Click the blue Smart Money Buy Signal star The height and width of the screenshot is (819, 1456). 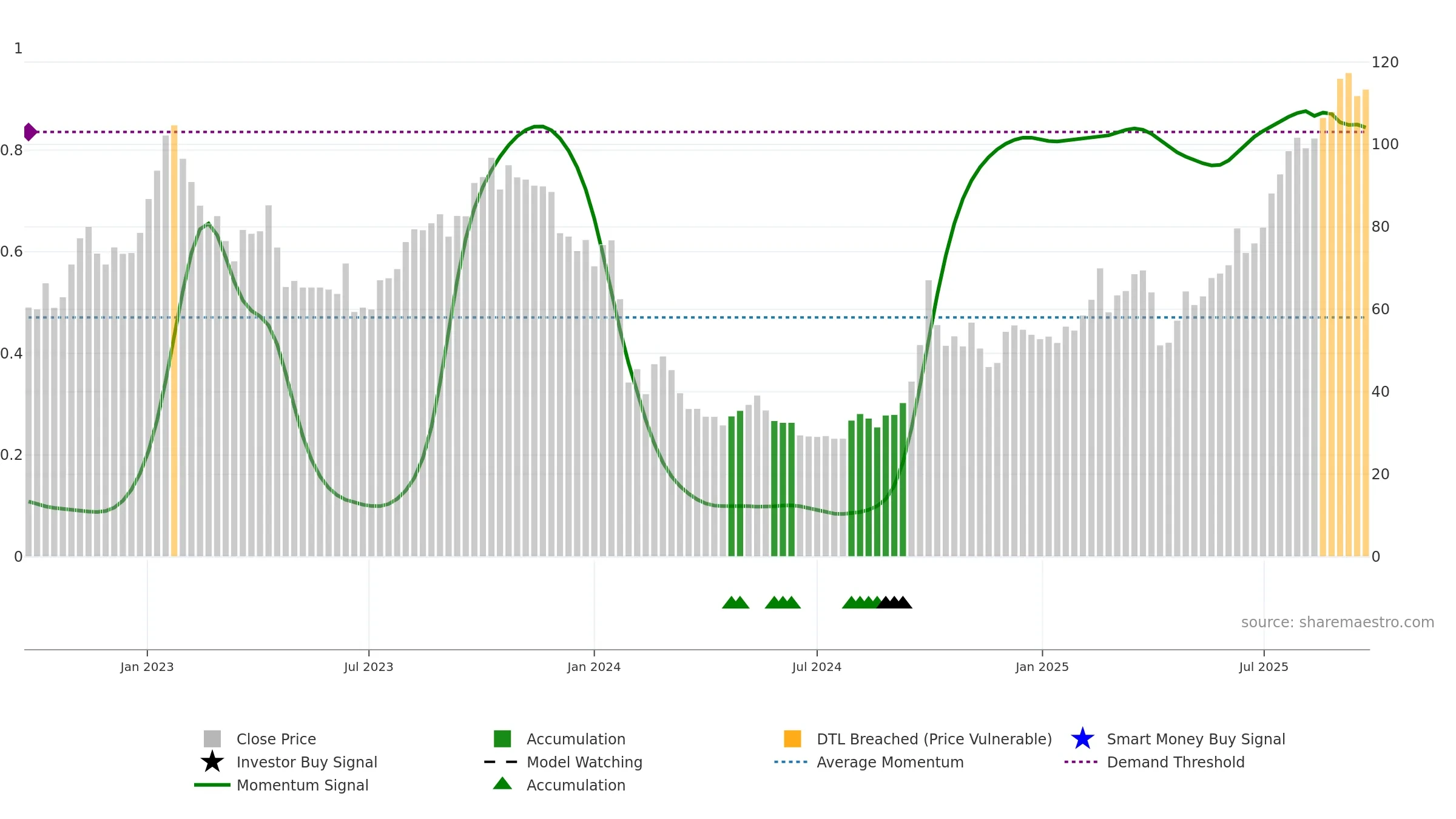point(1082,739)
